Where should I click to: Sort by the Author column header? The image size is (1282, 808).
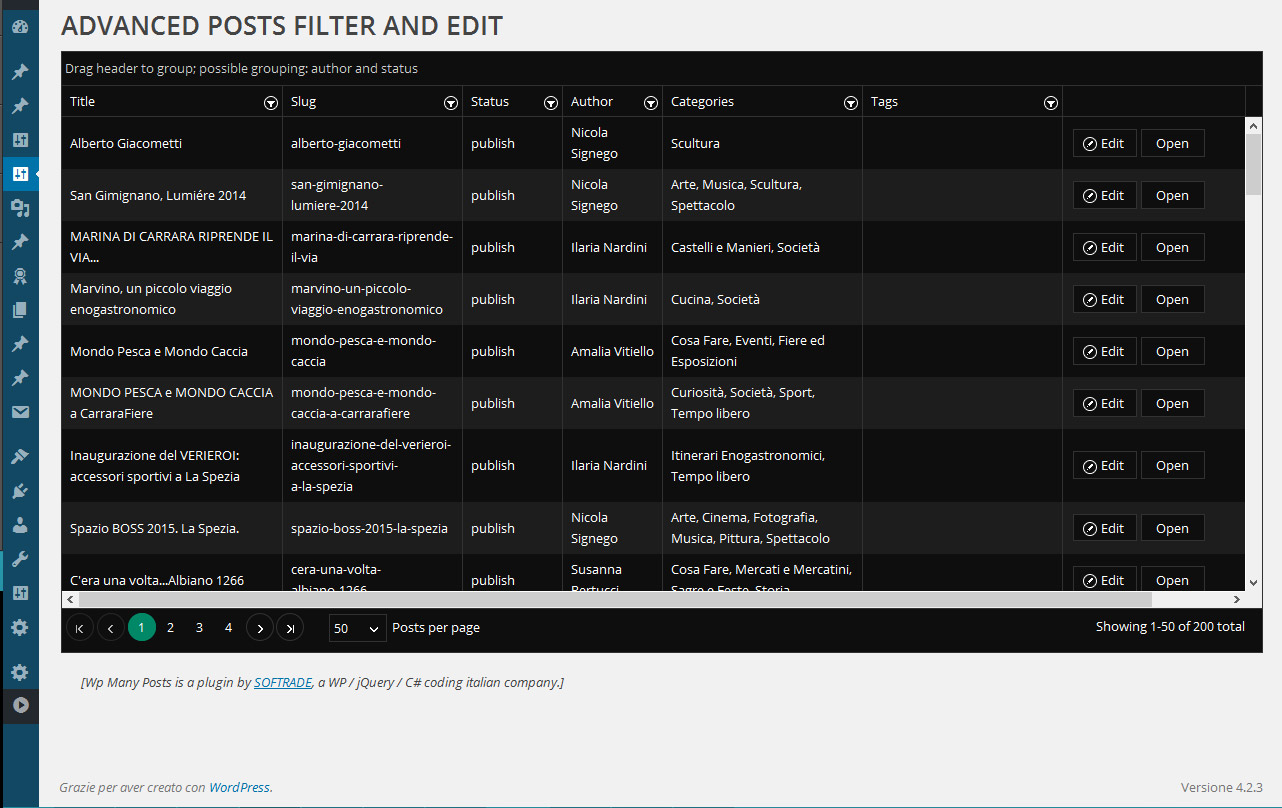click(592, 101)
